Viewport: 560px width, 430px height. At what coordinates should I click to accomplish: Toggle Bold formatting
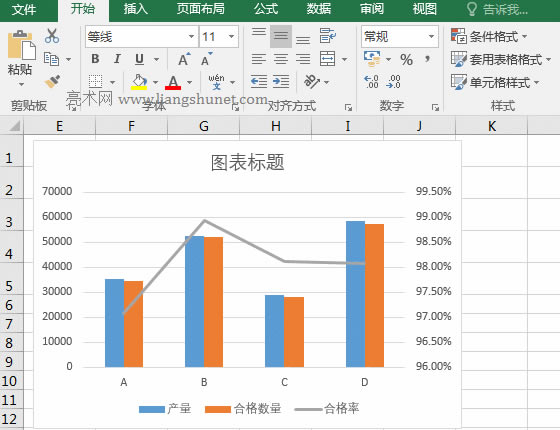(x=95, y=59)
